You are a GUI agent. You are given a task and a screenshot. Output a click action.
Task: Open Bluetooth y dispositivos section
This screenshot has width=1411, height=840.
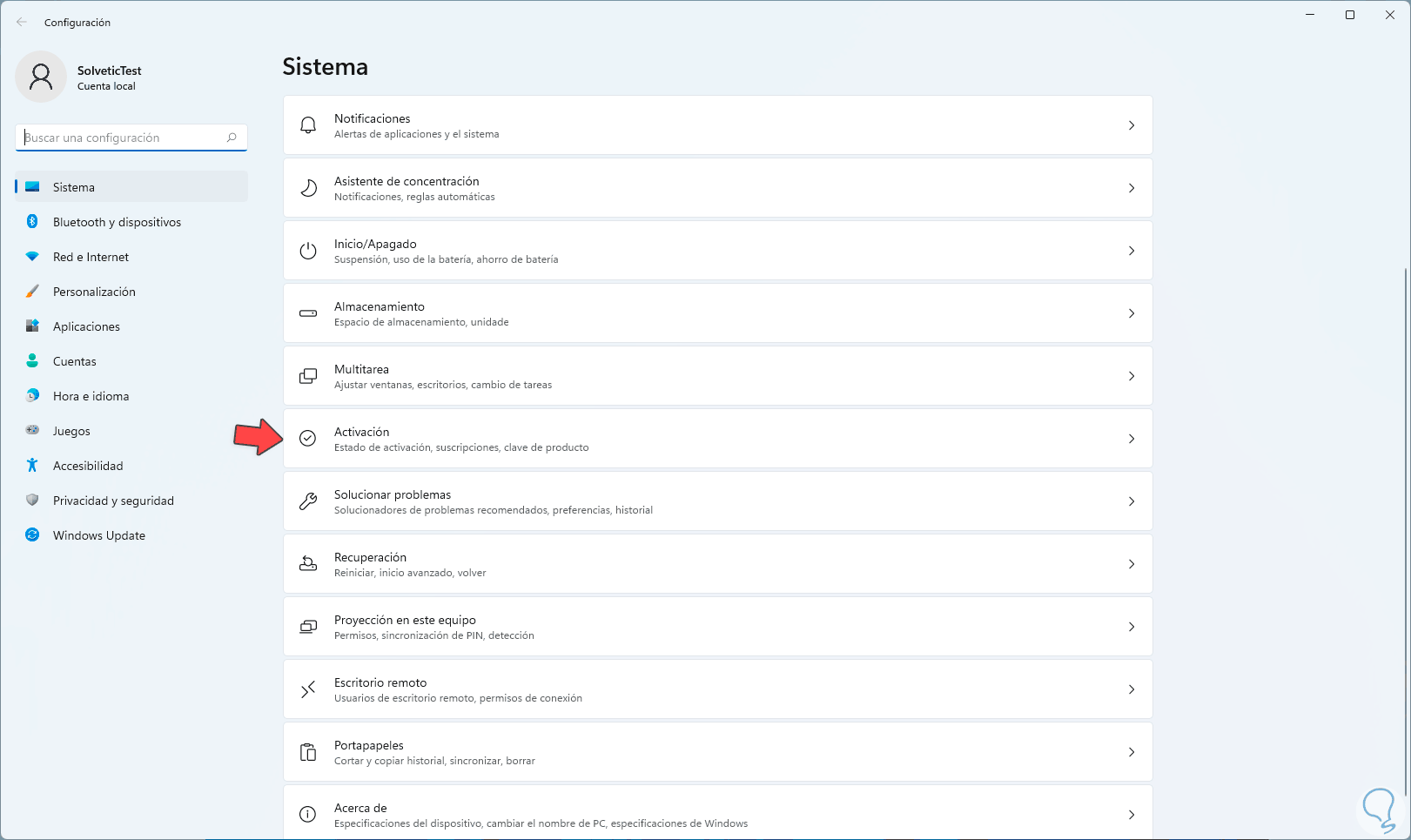117,222
